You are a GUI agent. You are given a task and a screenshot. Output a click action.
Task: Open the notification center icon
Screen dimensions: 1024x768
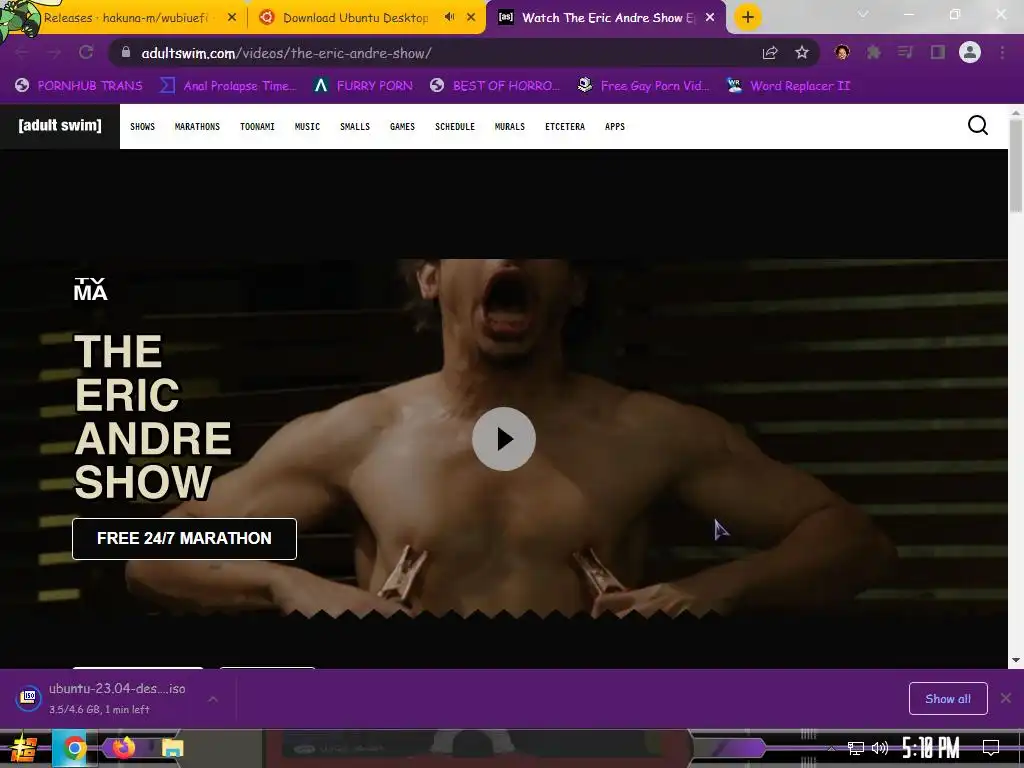[x=991, y=748]
